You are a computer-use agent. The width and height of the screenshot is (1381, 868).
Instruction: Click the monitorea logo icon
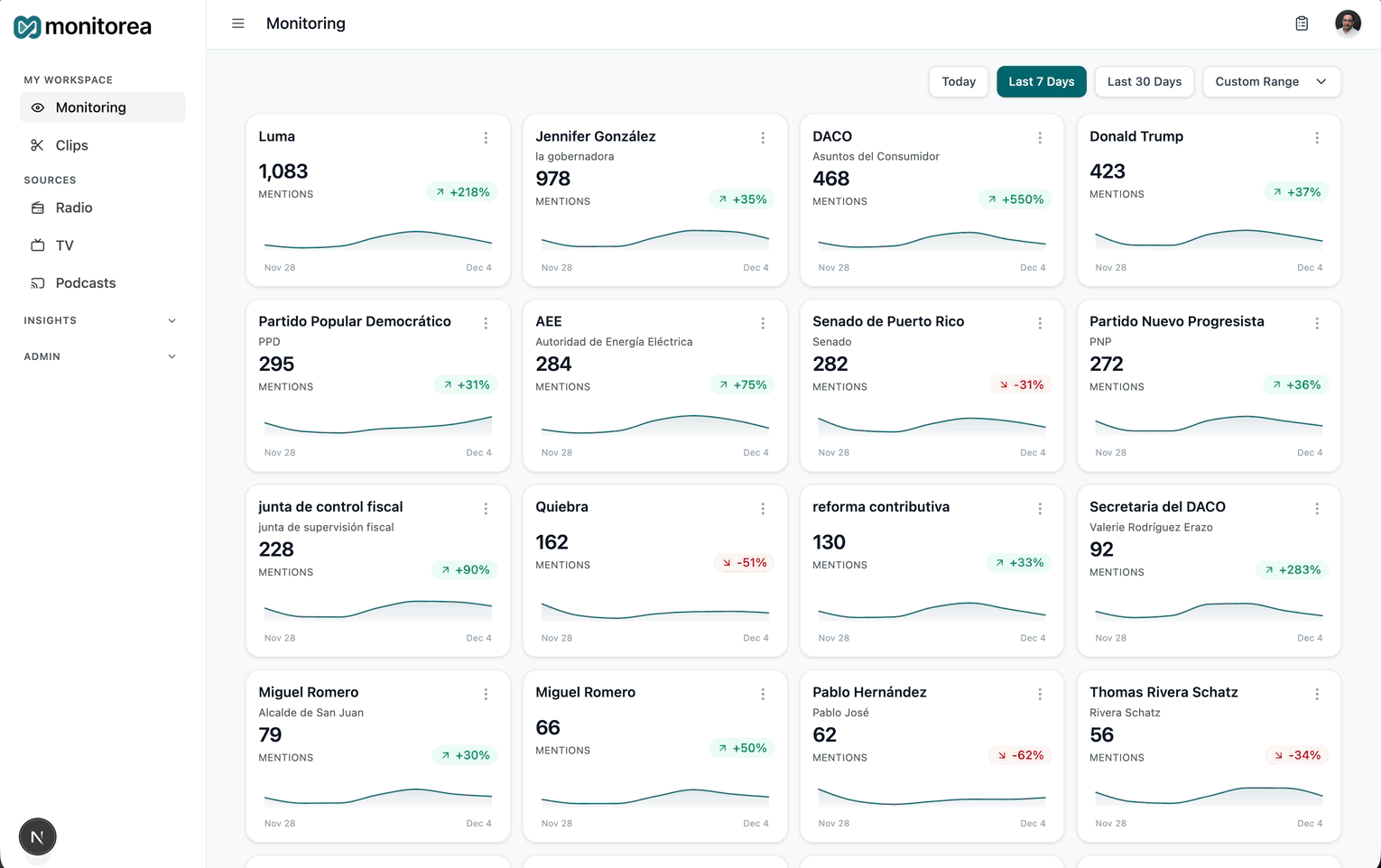[x=24, y=26]
